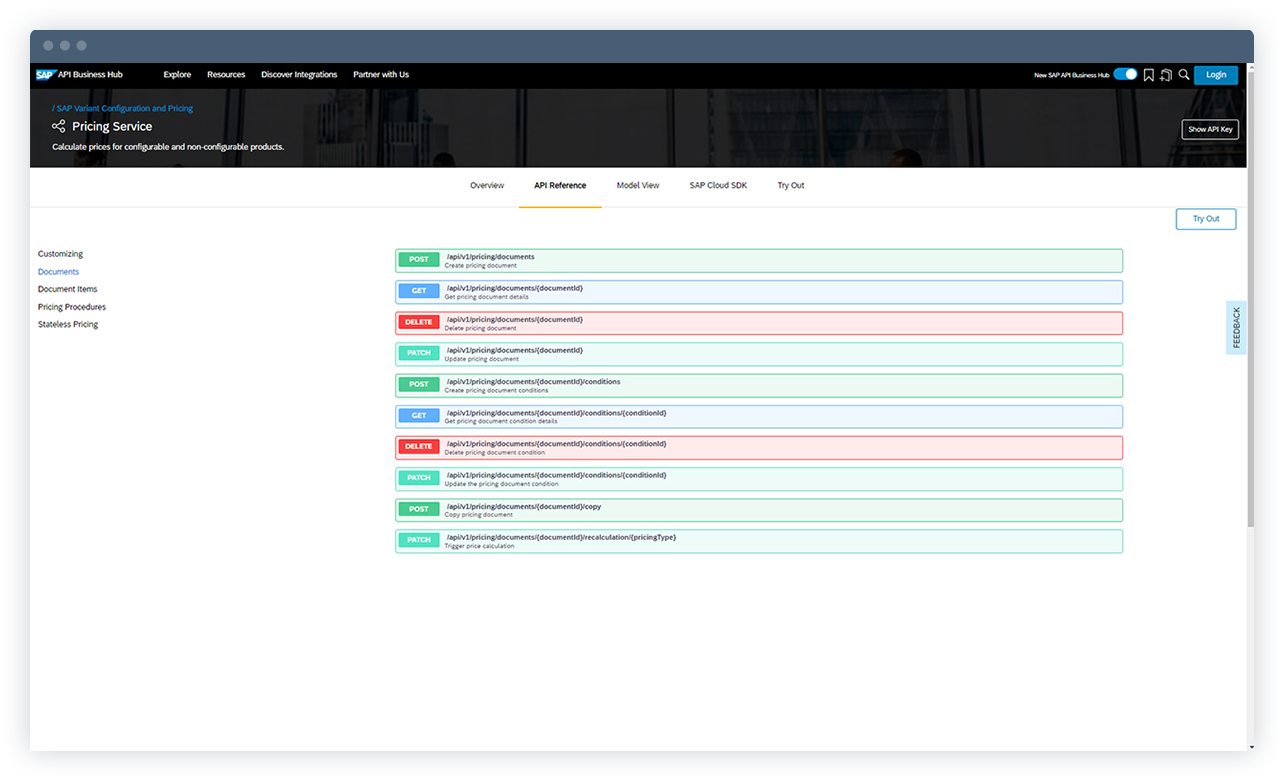
Task: Bookmark this API via the bookmark icon
Action: point(1148,74)
